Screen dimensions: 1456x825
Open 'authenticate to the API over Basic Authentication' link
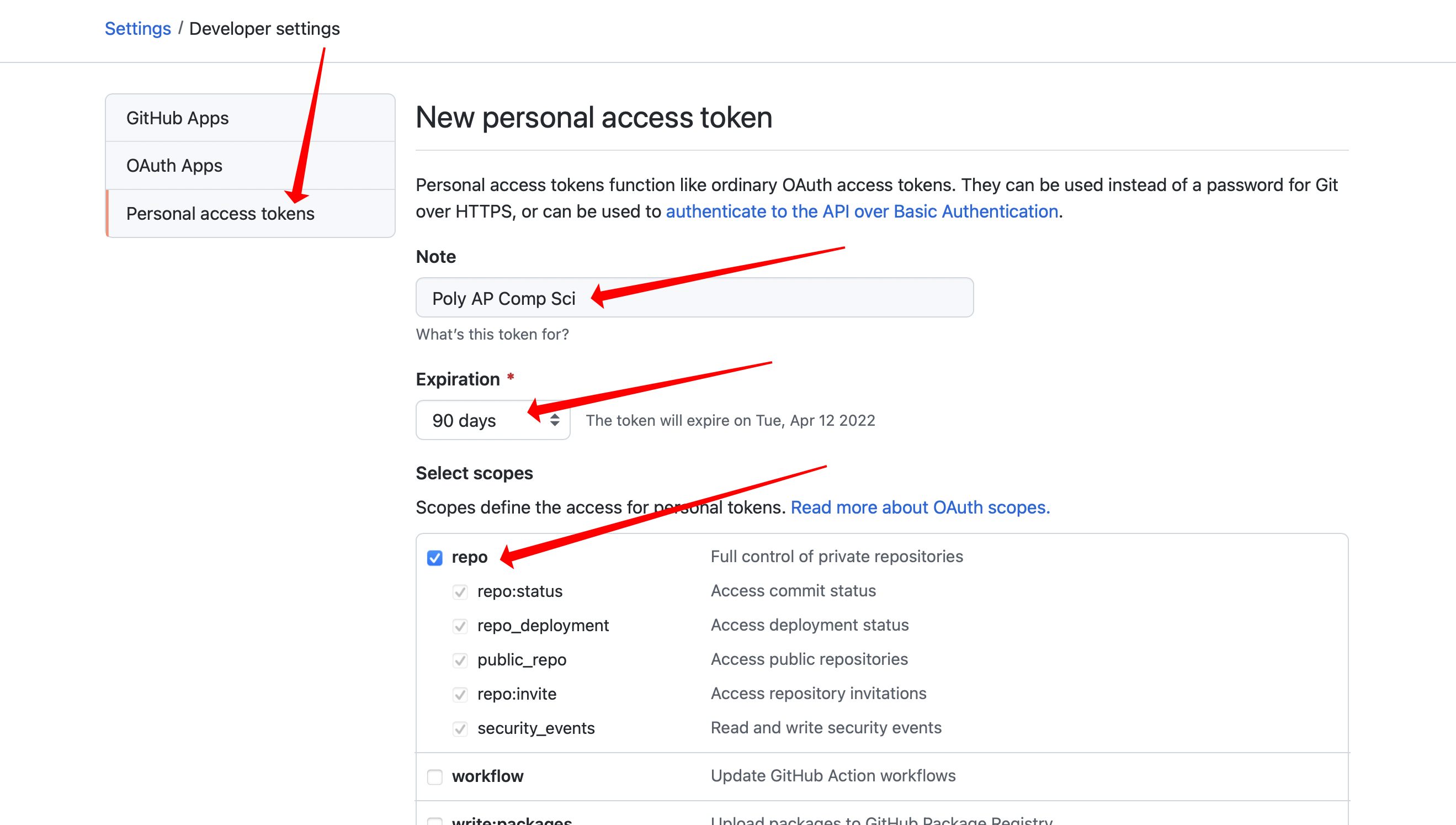point(862,211)
